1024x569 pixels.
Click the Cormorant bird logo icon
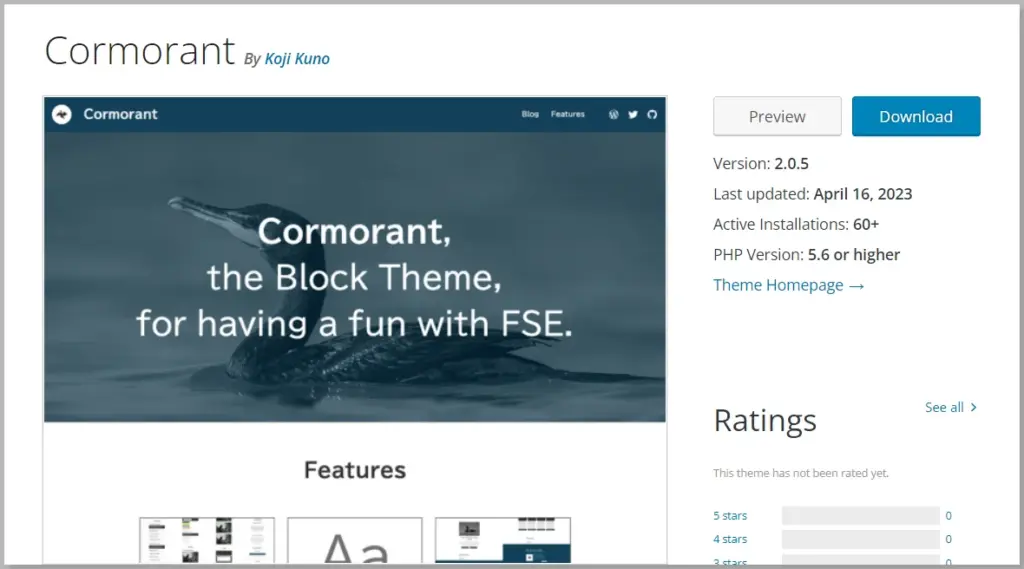[x=61, y=114]
